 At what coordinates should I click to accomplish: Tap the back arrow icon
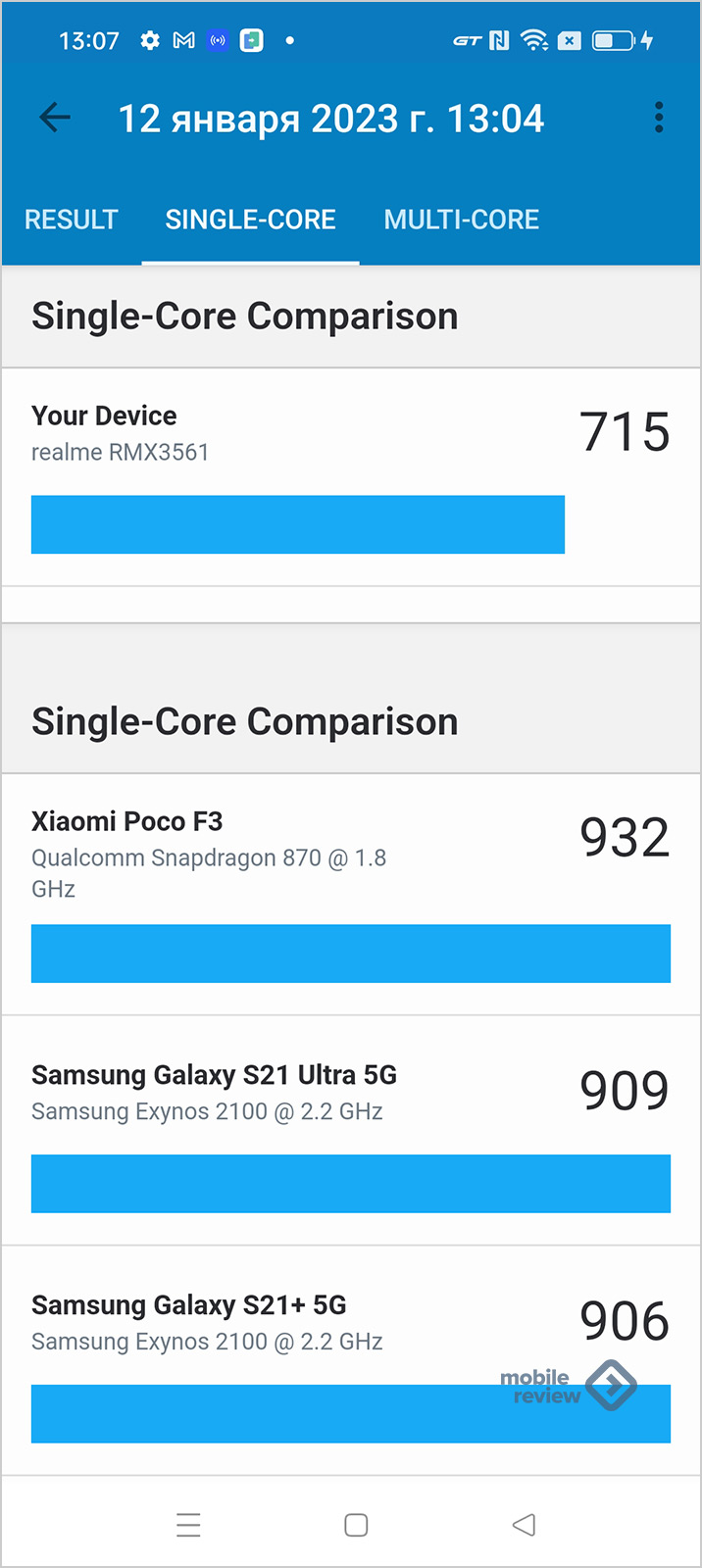pos(55,119)
